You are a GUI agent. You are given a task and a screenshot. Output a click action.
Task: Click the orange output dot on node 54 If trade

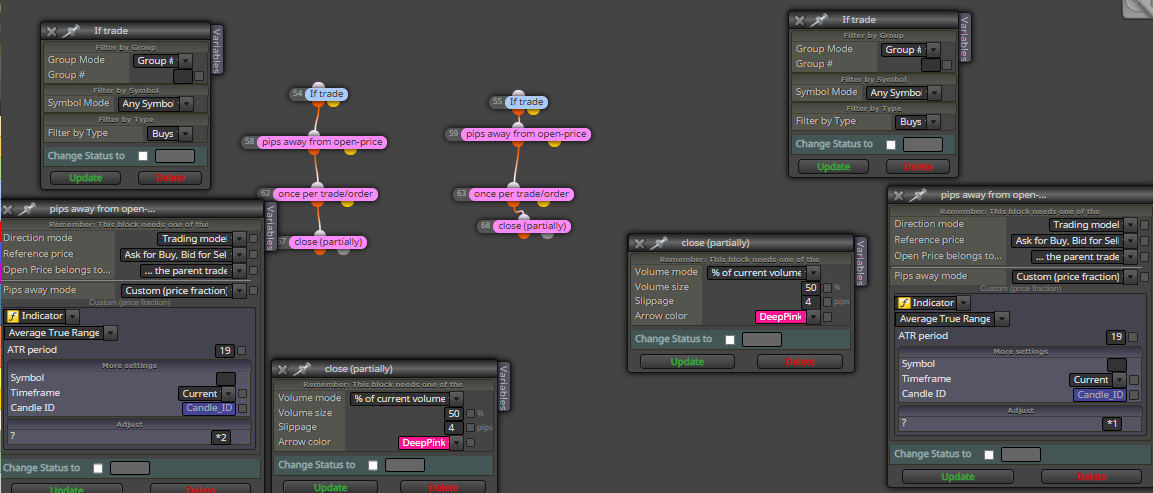pyautogui.click(x=317, y=102)
